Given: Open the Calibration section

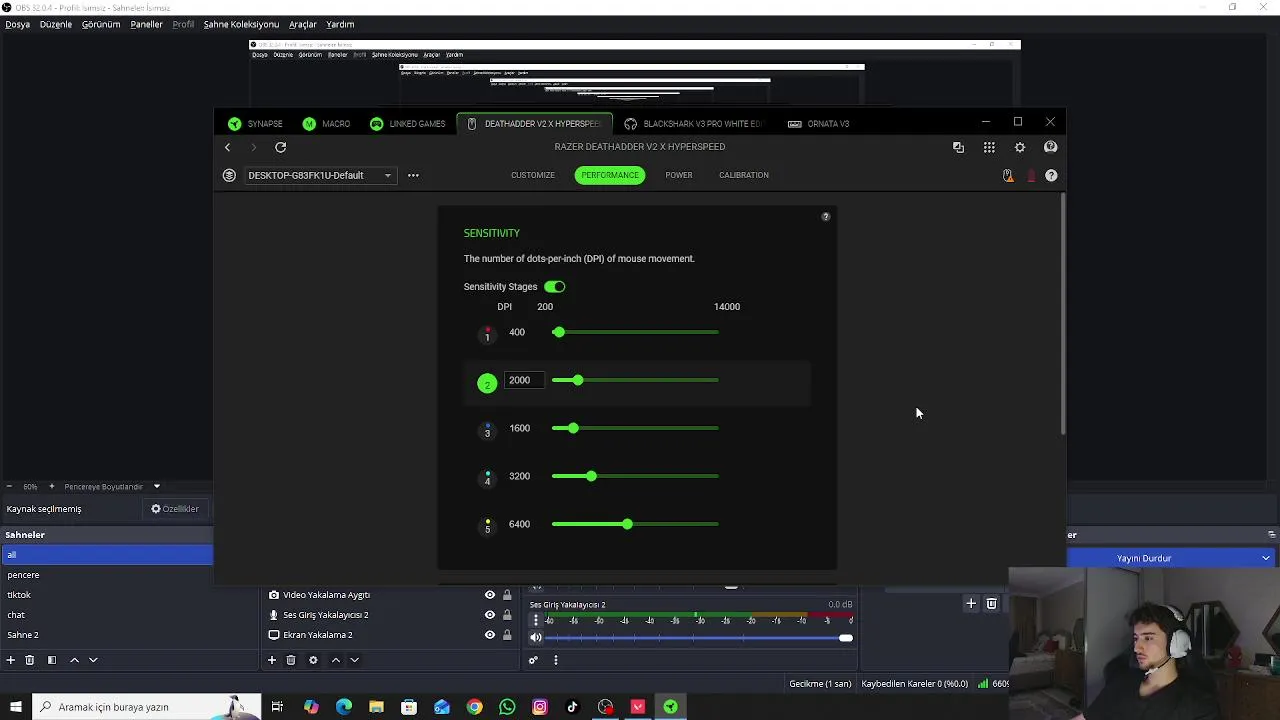Looking at the screenshot, I should (744, 175).
